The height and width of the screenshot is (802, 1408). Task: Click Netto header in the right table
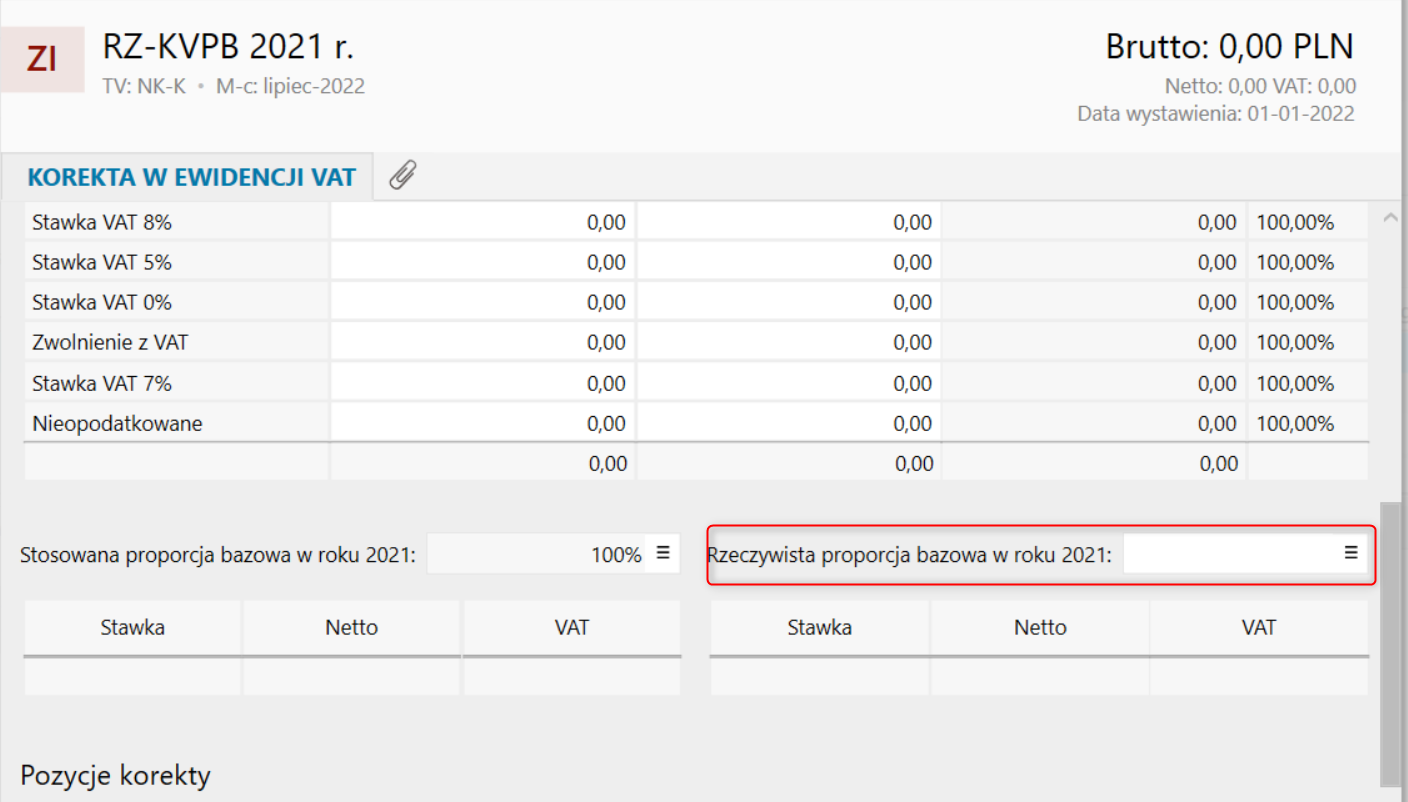pyautogui.click(x=1040, y=628)
